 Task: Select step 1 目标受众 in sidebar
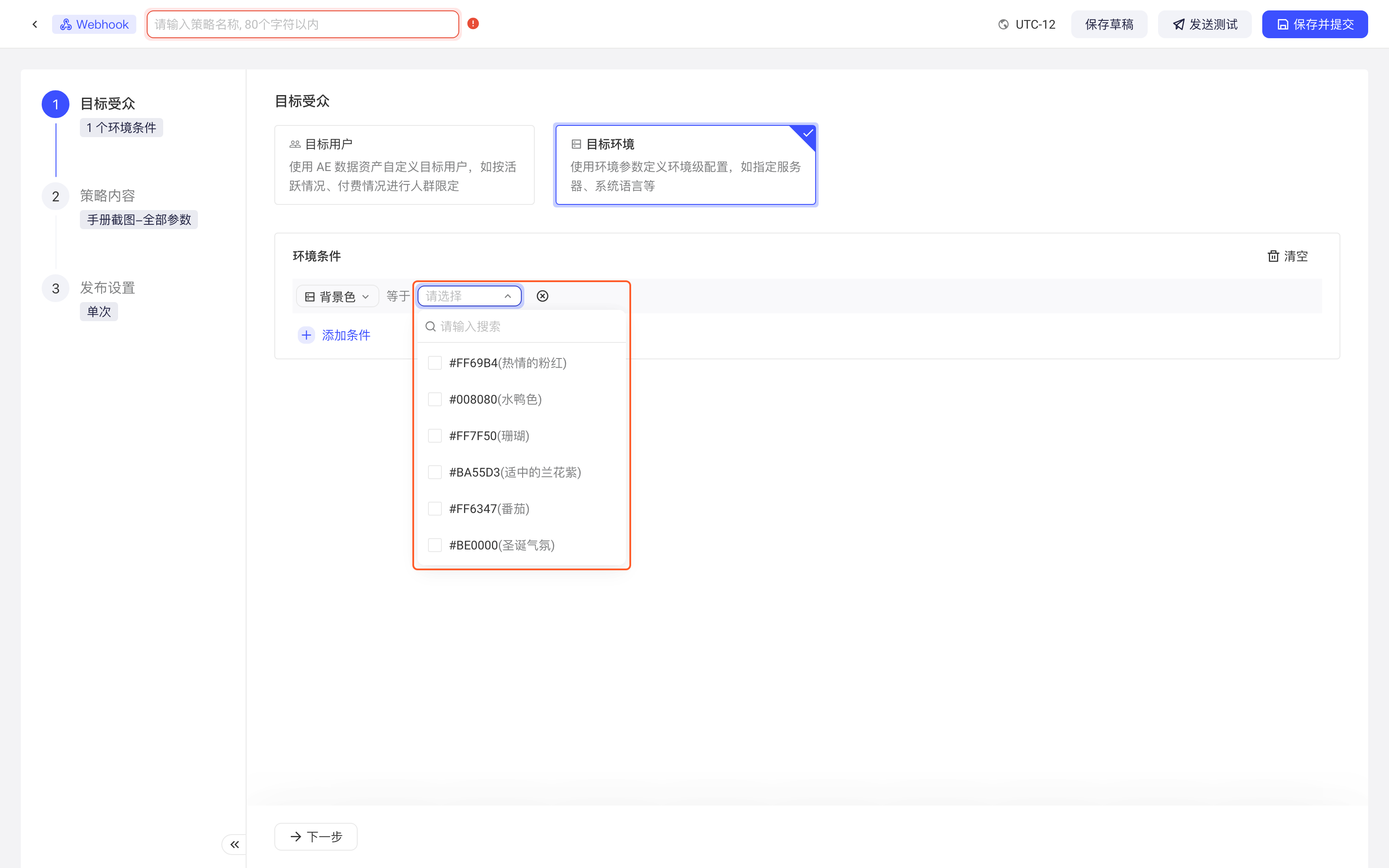coord(107,104)
